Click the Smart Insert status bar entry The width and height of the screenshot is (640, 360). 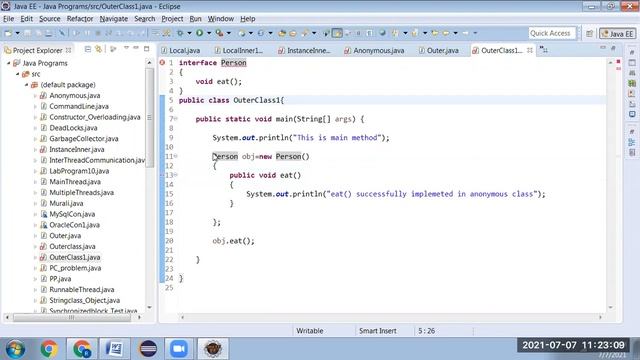(378, 331)
